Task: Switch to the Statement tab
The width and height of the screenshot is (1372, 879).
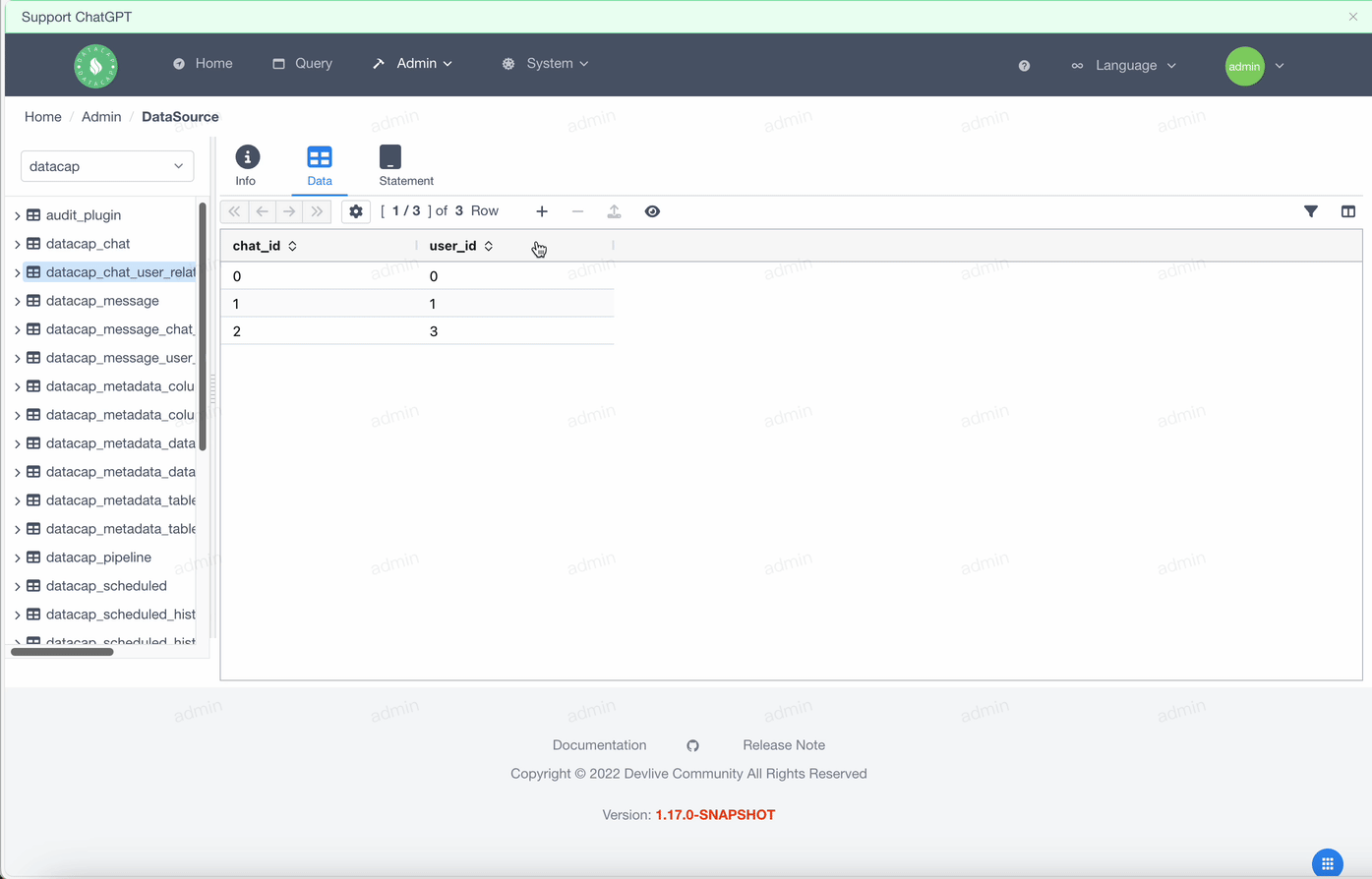Action: [x=406, y=165]
